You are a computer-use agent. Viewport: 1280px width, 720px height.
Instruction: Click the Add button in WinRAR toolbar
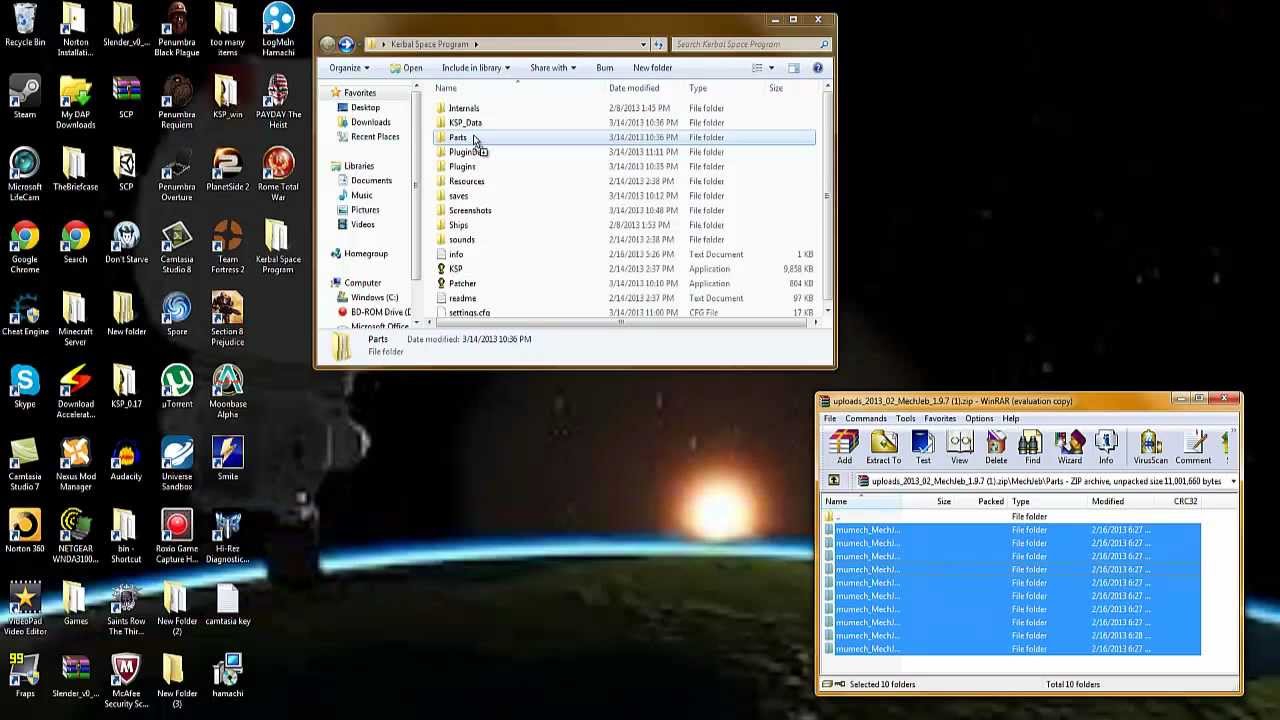coord(844,447)
